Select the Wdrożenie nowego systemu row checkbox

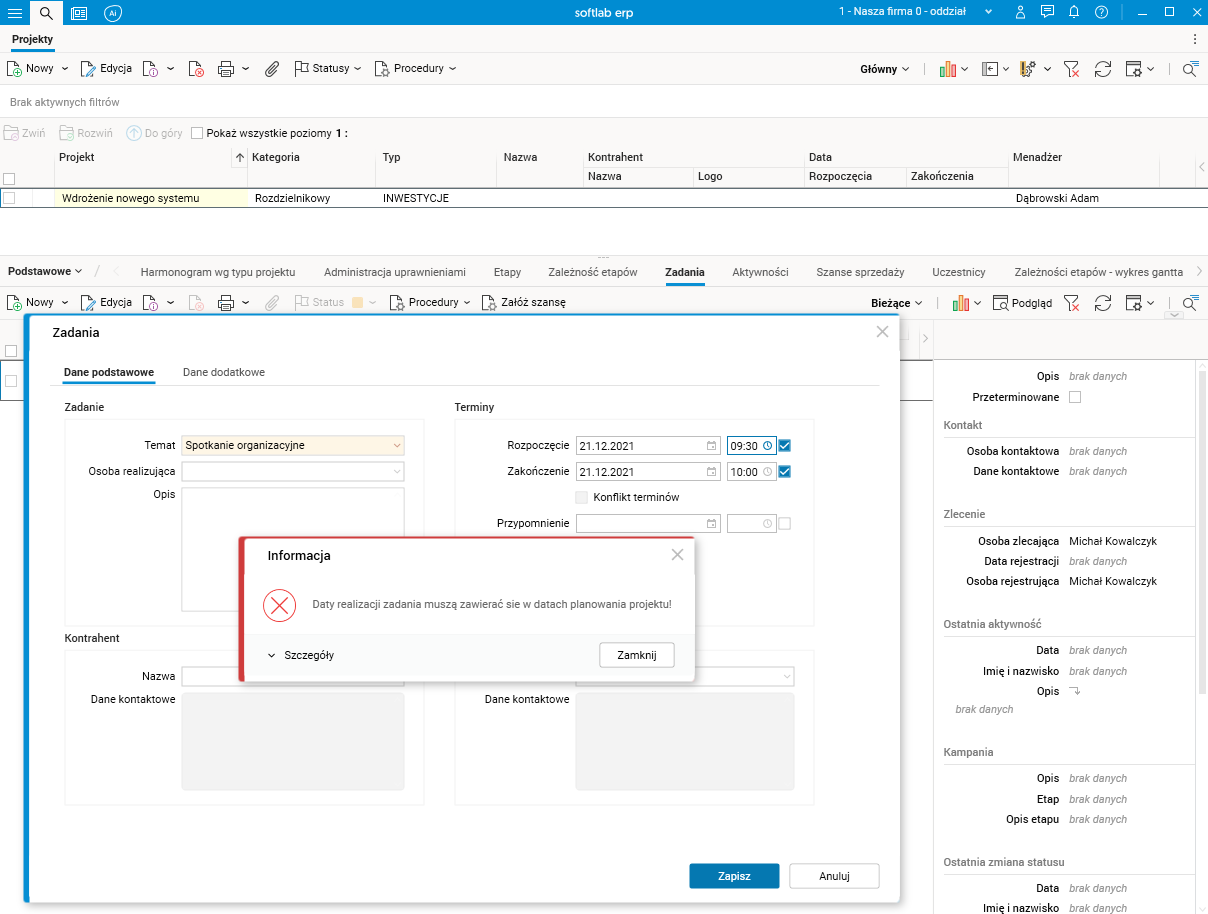tap(9, 198)
